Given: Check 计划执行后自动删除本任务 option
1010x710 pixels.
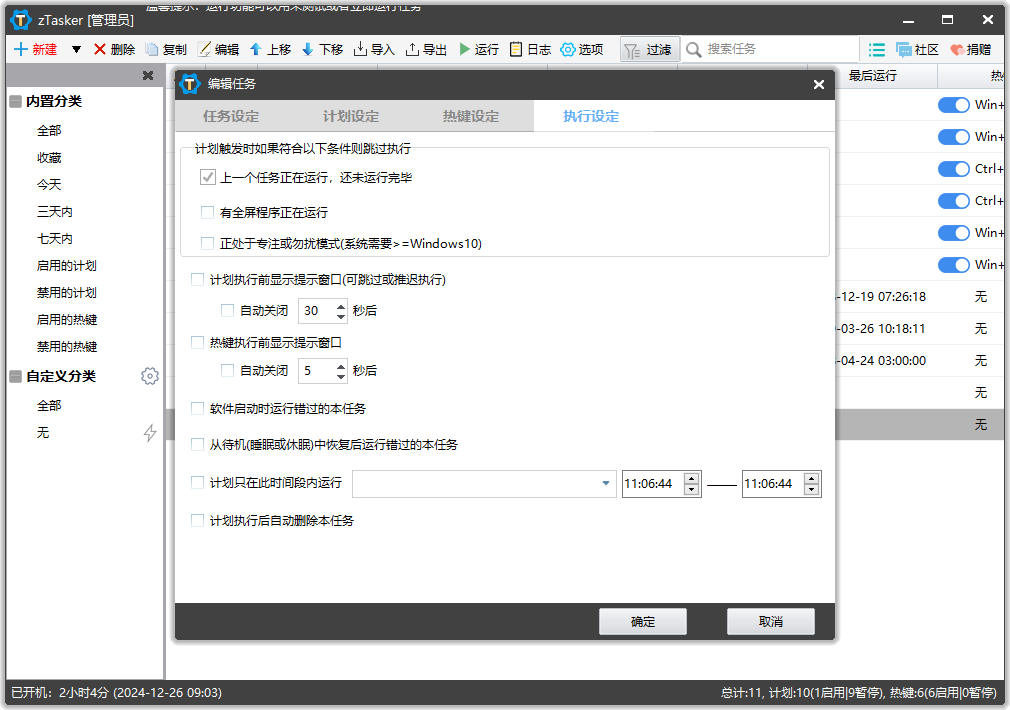Looking at the screenshot, I should [197, 520].
